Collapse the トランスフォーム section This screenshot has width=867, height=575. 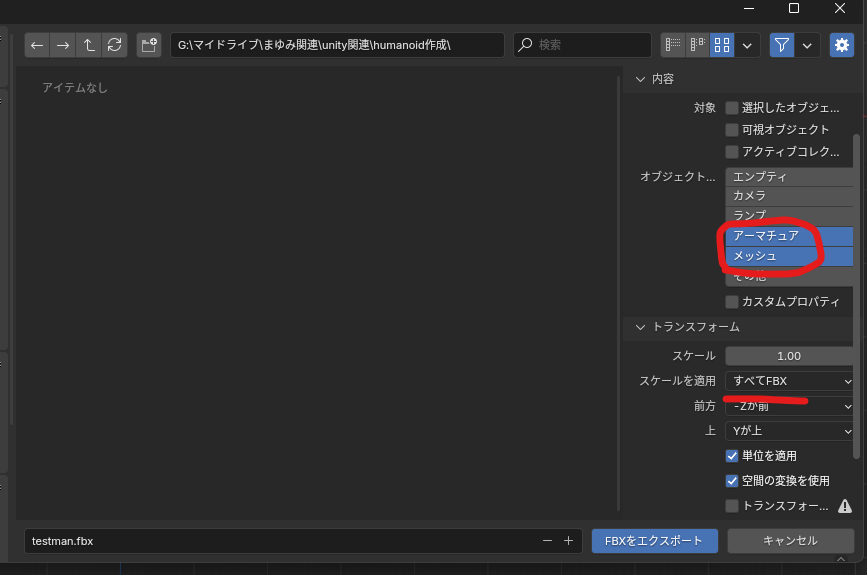click(x=641, y=327)
